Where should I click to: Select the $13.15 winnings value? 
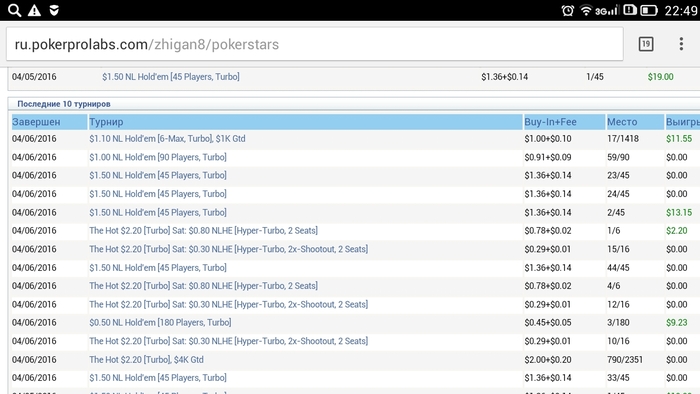click(x=679, y=212)
